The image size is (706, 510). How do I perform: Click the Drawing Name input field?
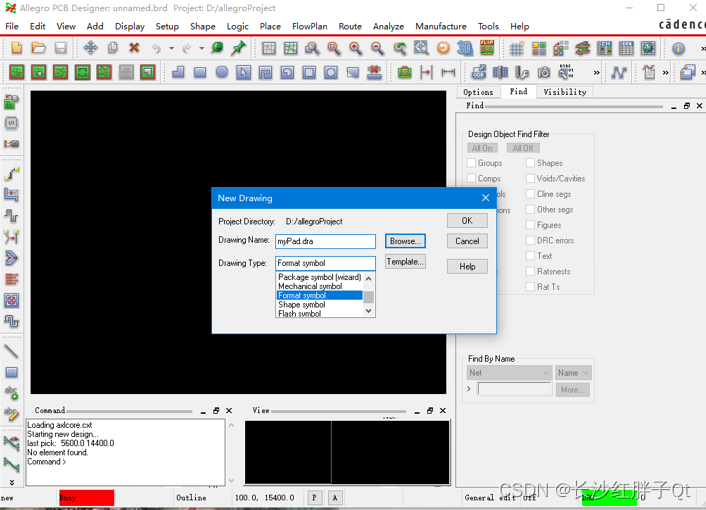pyautogui.click(x=325, y=241)
